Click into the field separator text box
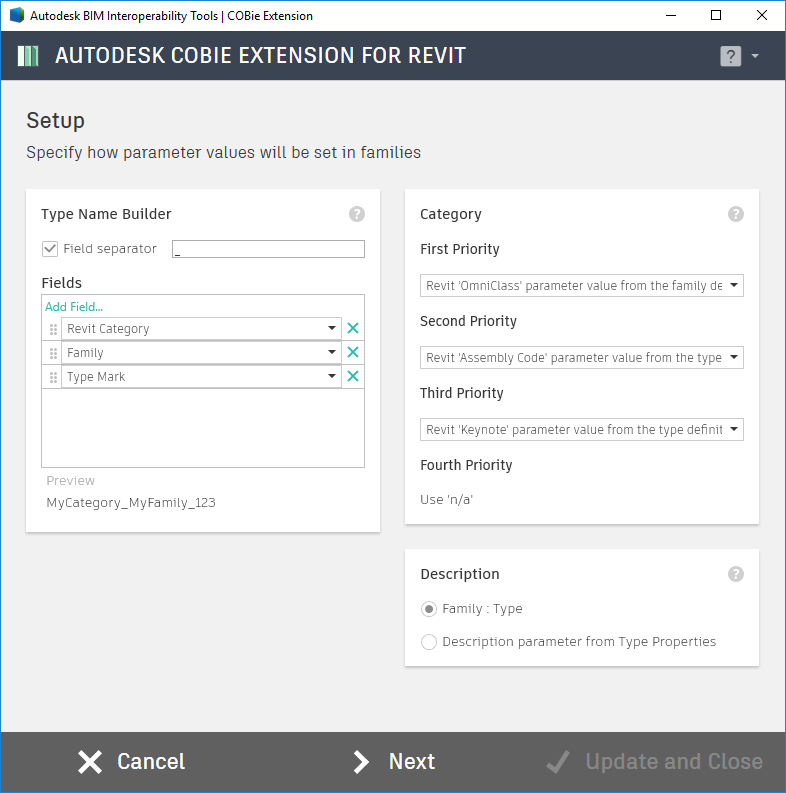Viewport: 786px width, 793px height. (x=268, y=249)
